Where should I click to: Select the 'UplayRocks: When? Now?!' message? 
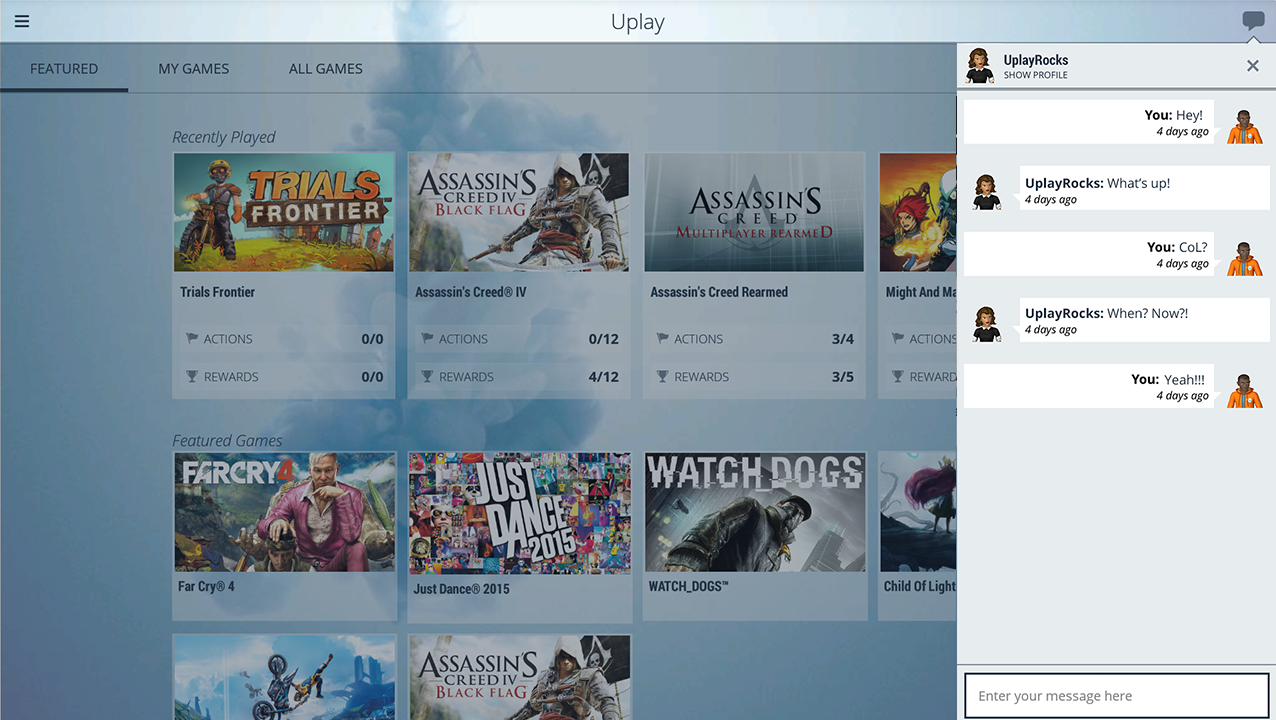point(1144,320)
